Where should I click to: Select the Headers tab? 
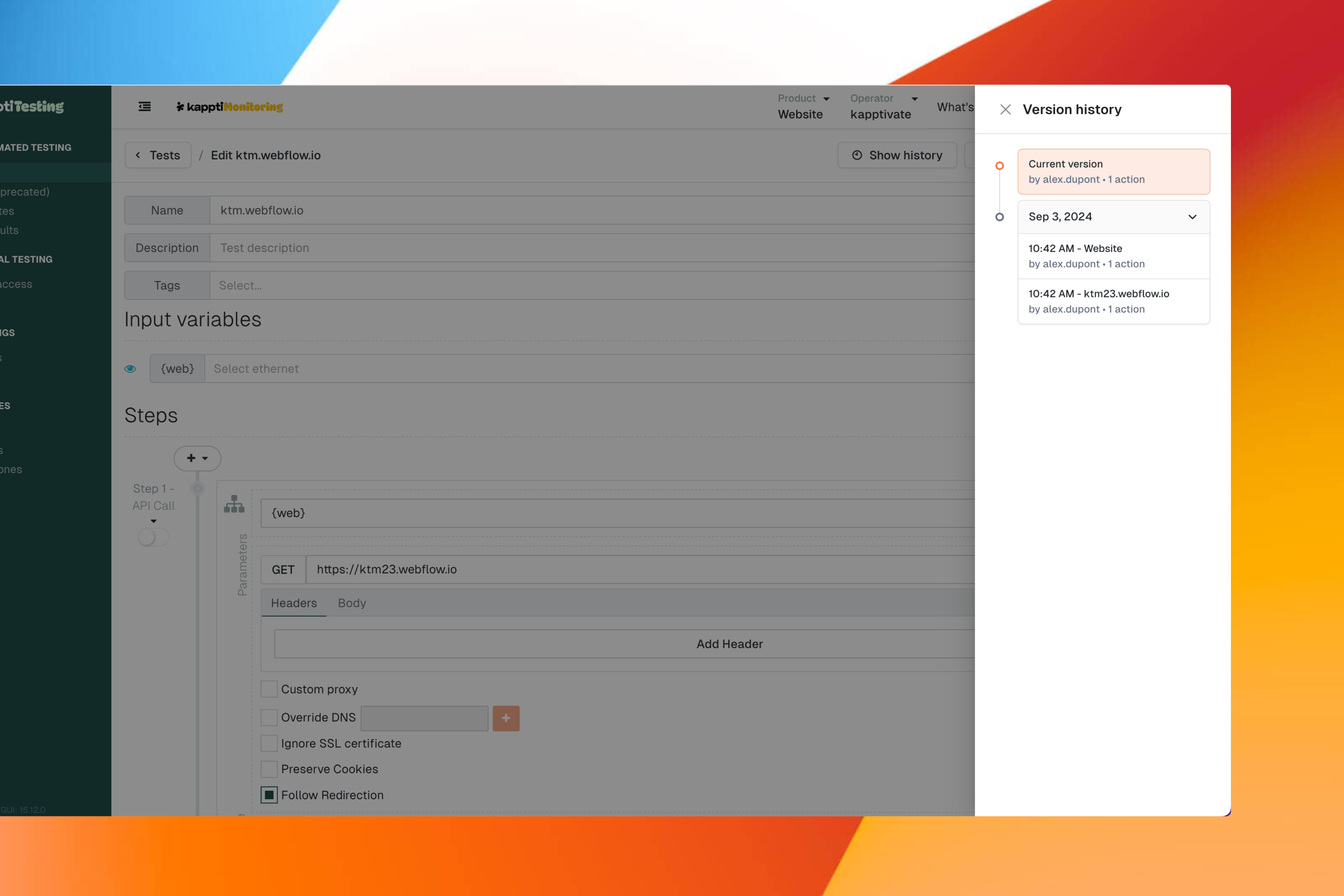[294, 603]
